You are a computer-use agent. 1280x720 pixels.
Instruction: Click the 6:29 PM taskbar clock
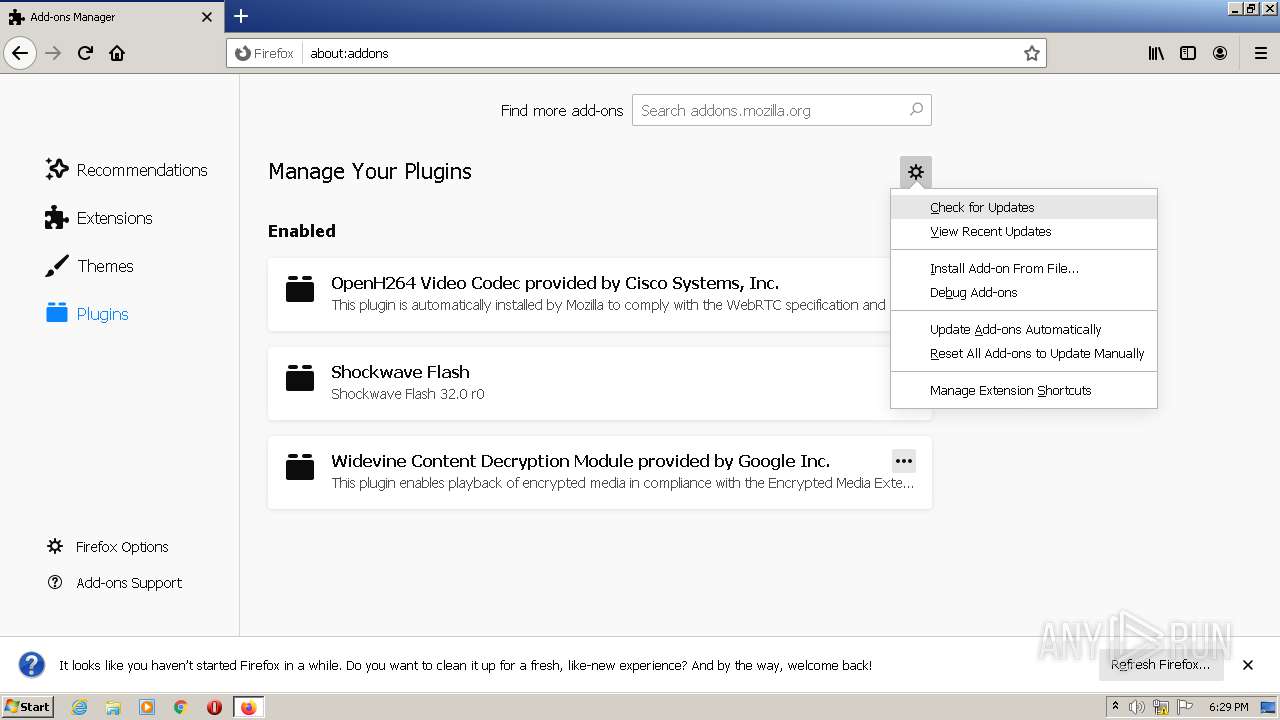pos(1228,707)
